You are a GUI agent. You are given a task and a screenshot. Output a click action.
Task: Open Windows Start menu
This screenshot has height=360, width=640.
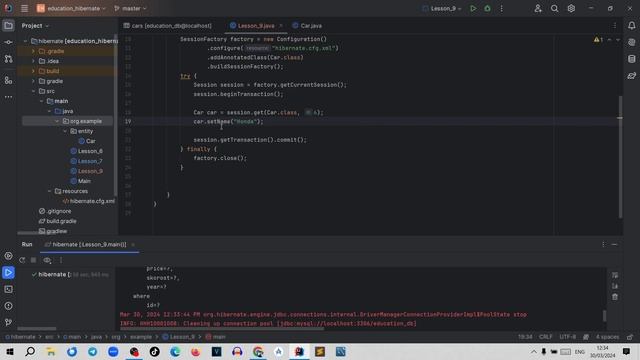9,351
